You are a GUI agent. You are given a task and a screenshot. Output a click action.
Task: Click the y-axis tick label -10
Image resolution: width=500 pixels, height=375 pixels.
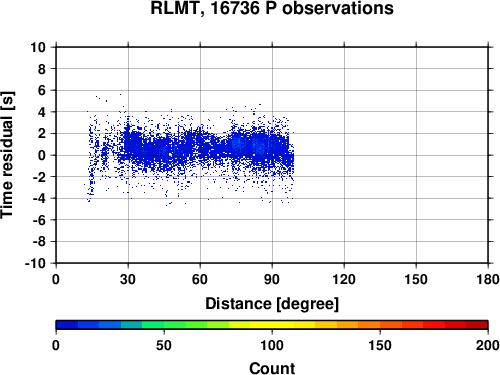tap(35, 263)
